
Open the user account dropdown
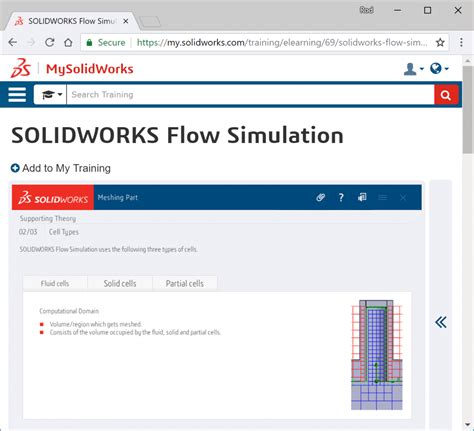coord(413,69)
